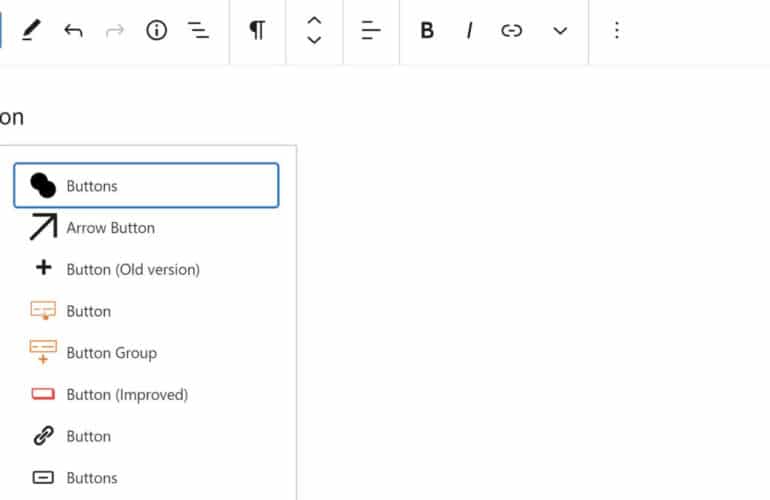This screenshot has width=770, height=500.
Task: Open the document Details info icon
Action: pos(157,31)
